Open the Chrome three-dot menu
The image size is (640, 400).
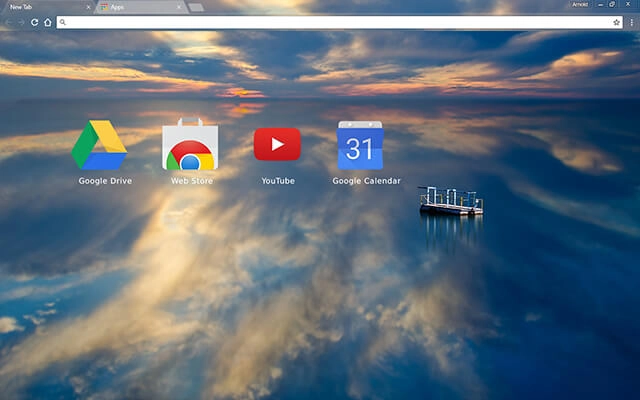coord(631,22)
